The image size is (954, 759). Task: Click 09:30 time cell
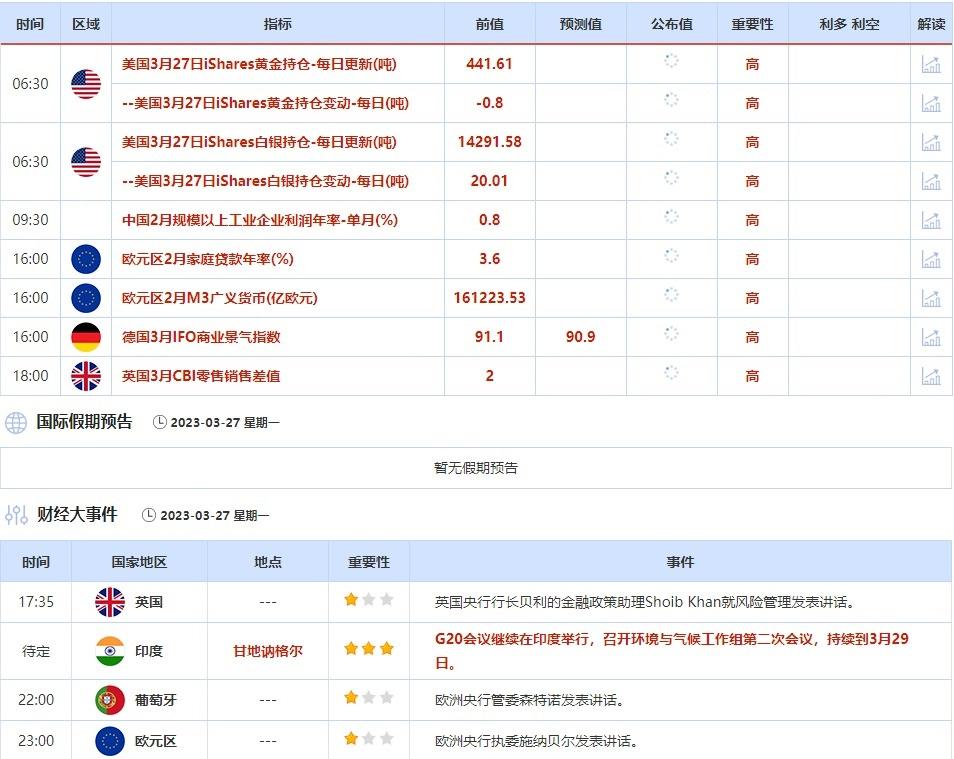[30, 220]
